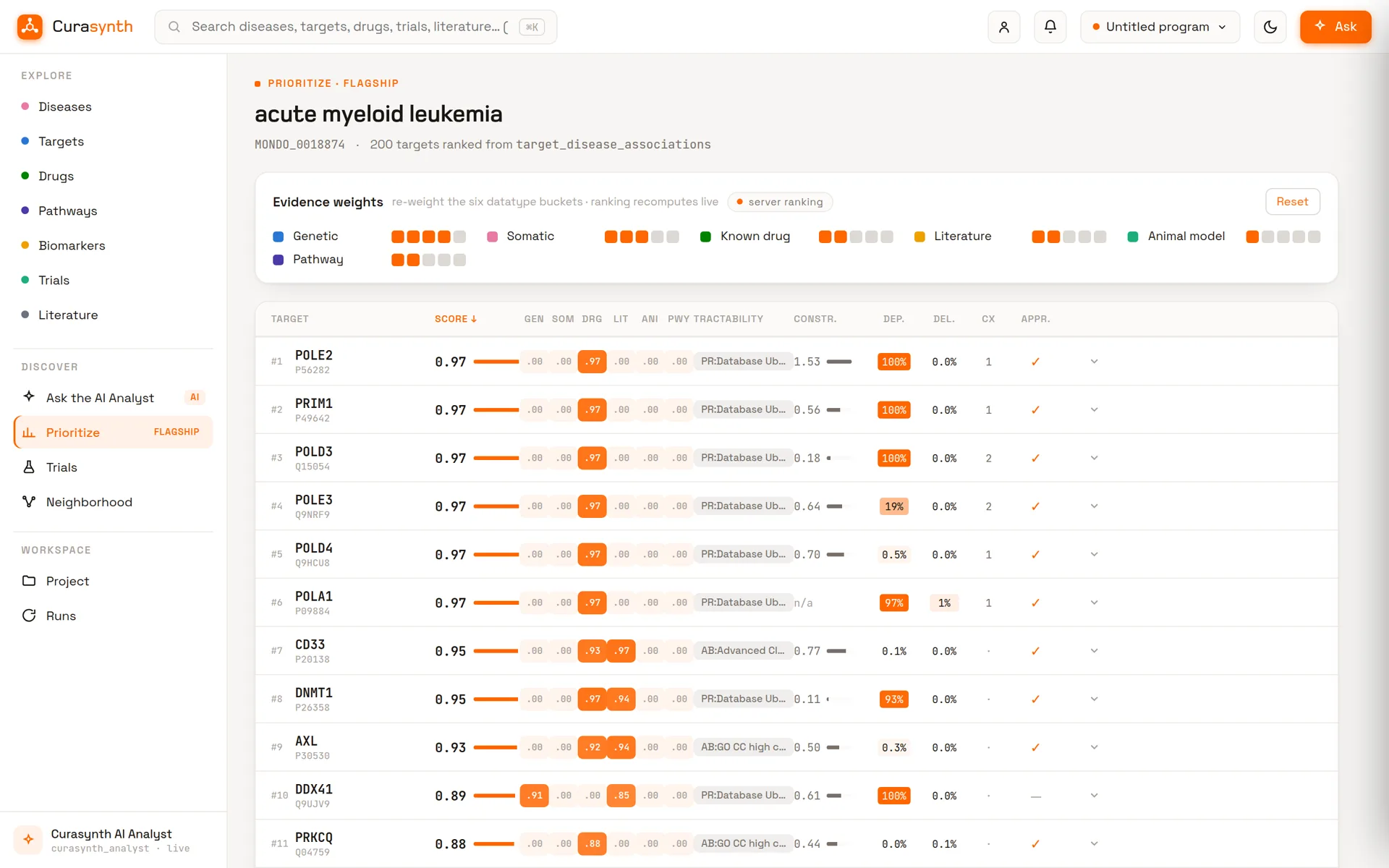Image resolution: width=1389 pixels, height=868 pixels.
Task: Sort by the SCORE column header
Action: [456, 319]
